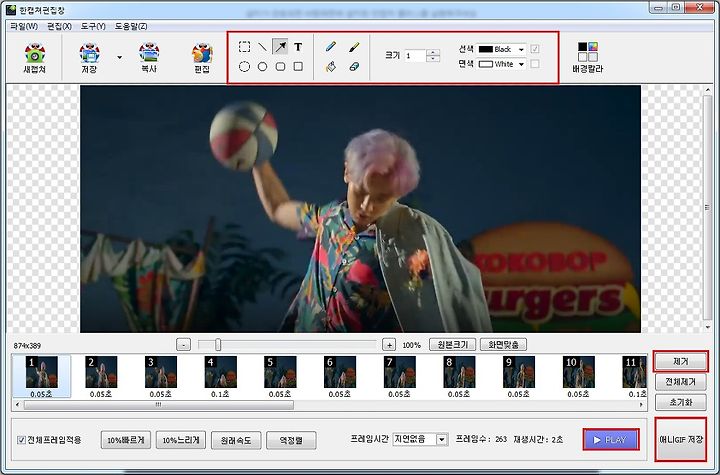Select the square rectangle shape tool
Screen dimensions: 720x475
298,67
